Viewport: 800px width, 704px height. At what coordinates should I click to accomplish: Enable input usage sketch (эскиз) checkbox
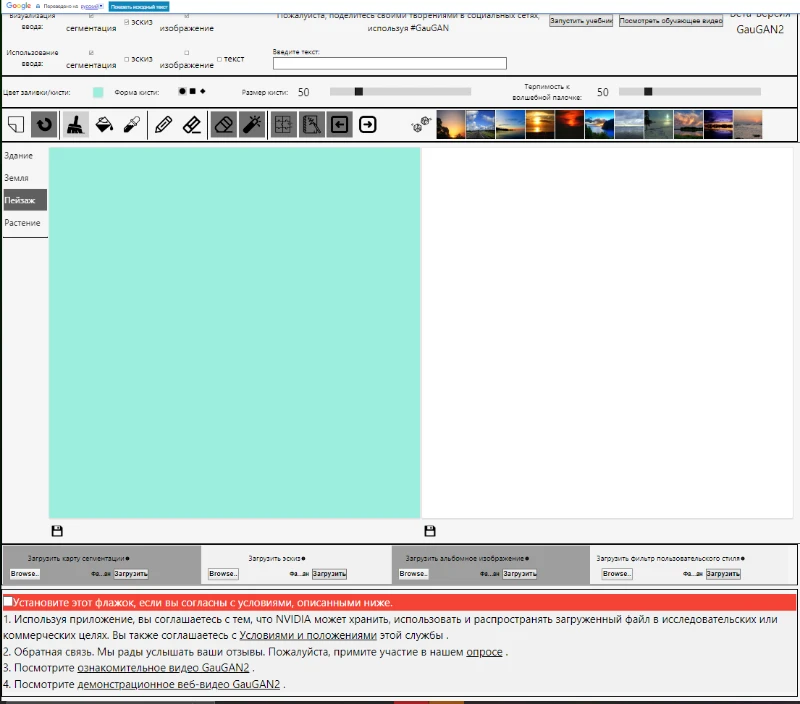point(127,59)
